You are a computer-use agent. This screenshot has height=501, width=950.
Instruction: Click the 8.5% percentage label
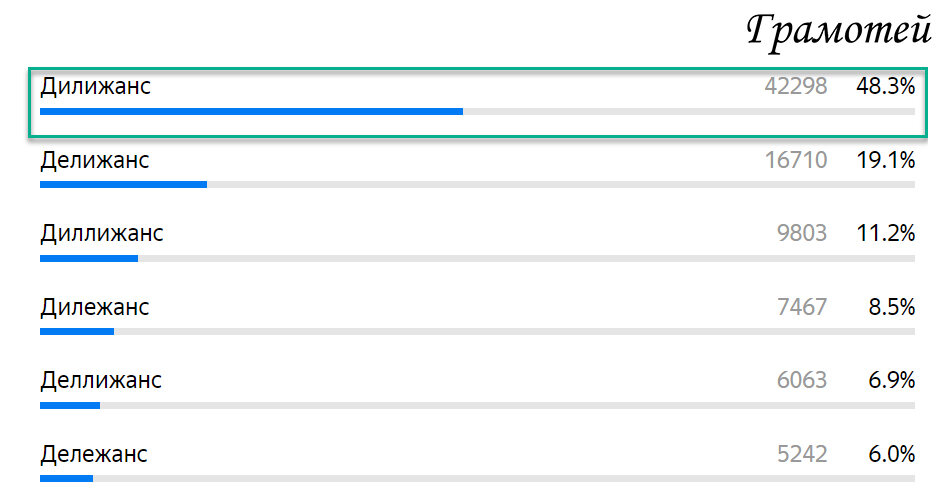(x=891, y=308)
